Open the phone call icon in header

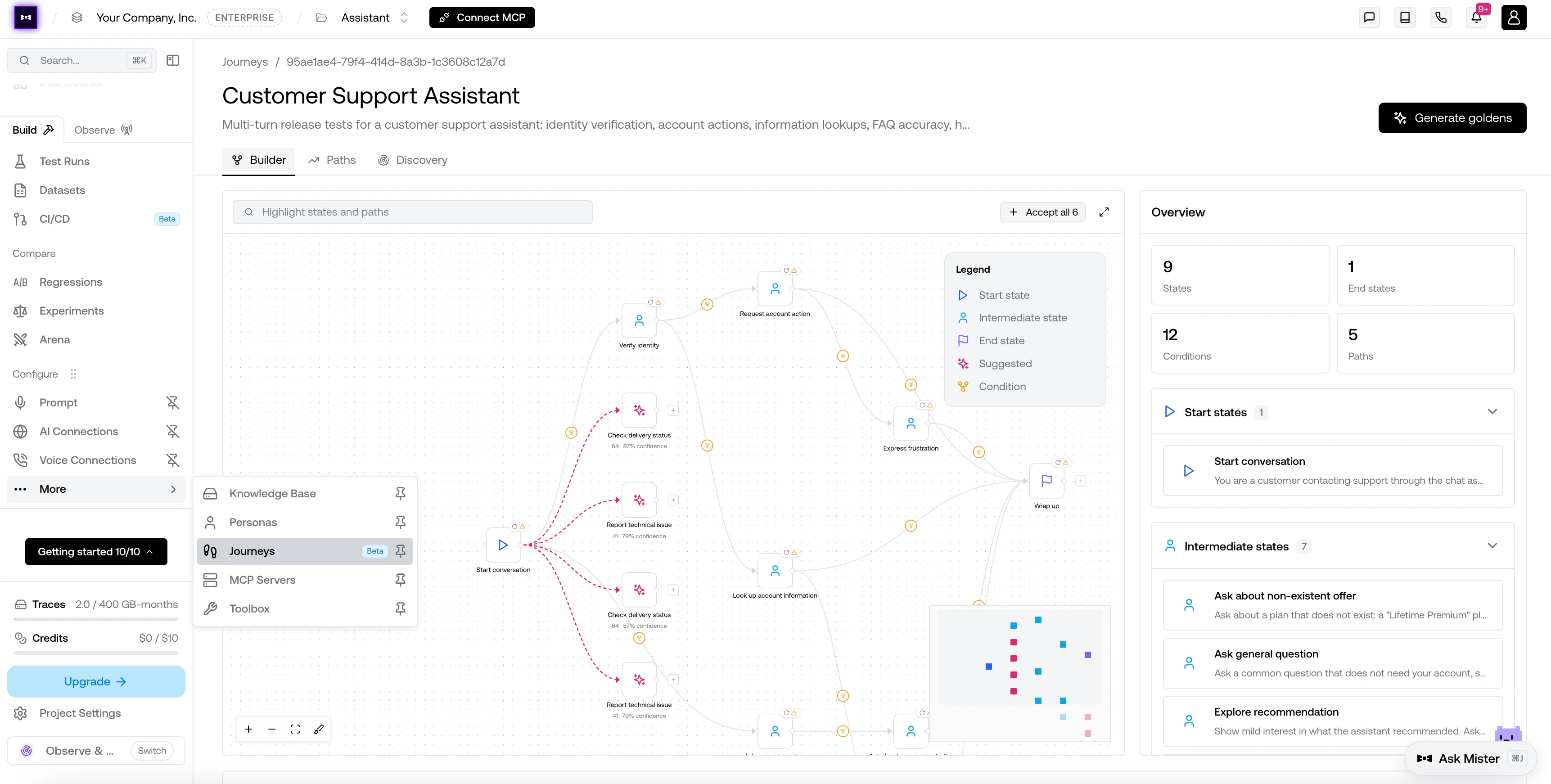point(1441,18)
